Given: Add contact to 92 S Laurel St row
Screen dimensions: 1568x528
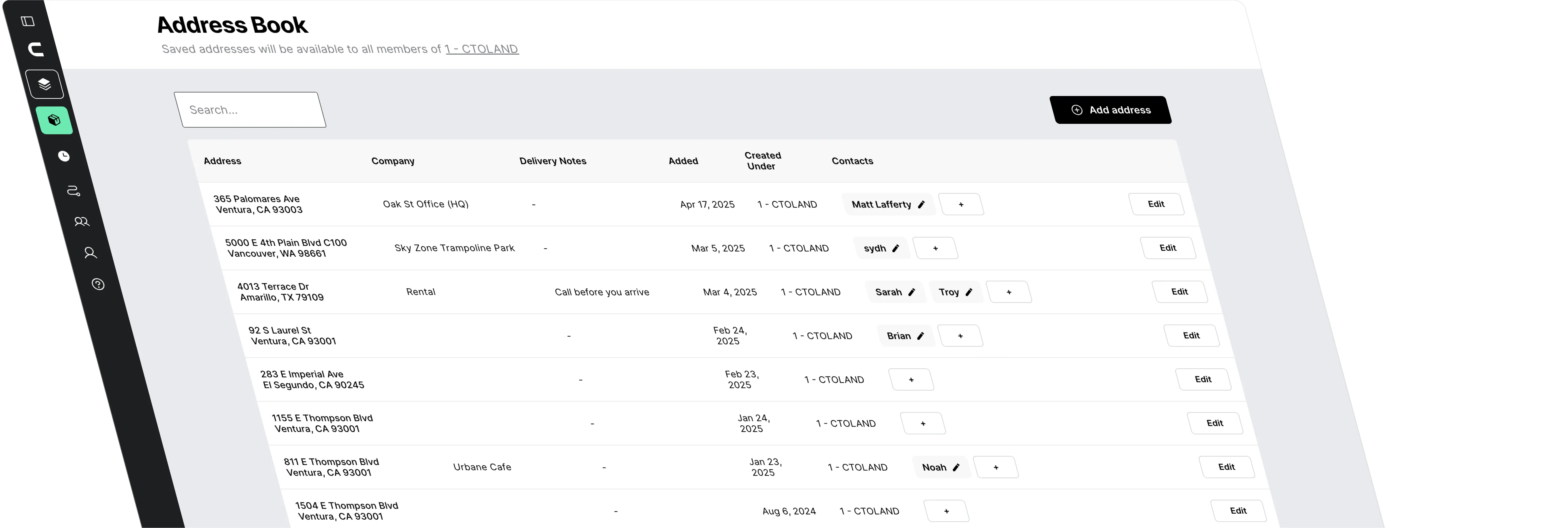Looking at the screenshot, I should [x=960, y=336].
